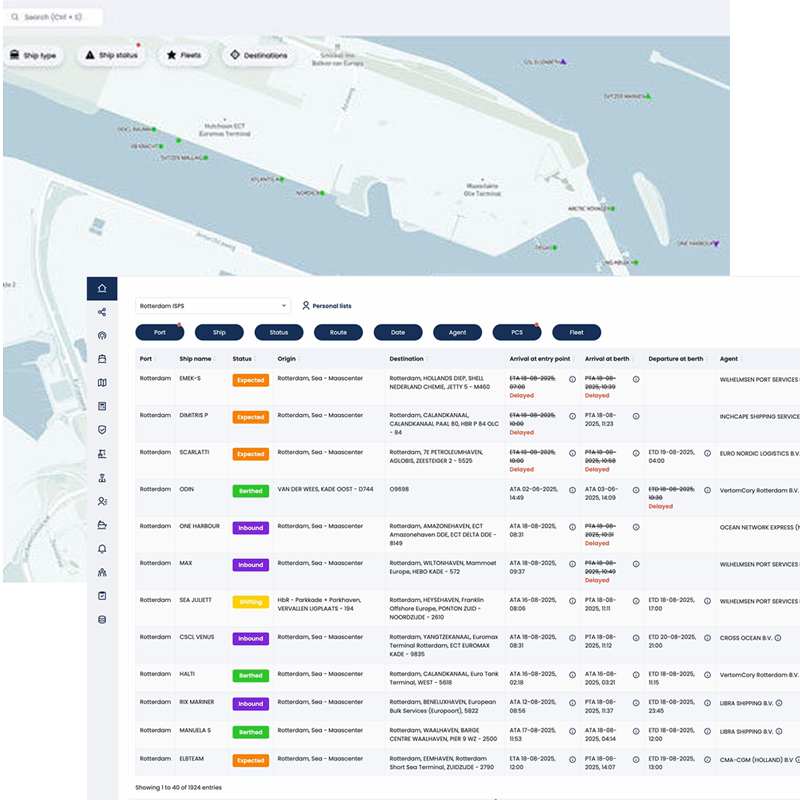800x800 pixels.
Task: Click info icon for EMEK-S arrival at entry point
Action: tap(572, 380)
